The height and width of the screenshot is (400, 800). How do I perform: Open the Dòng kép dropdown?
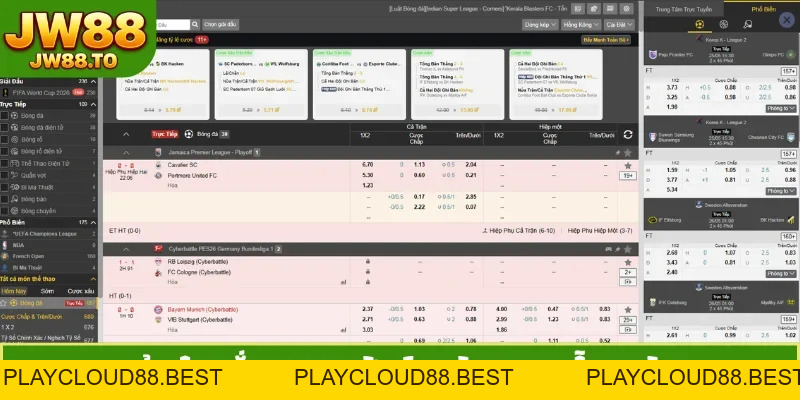[x=540, y=24]
